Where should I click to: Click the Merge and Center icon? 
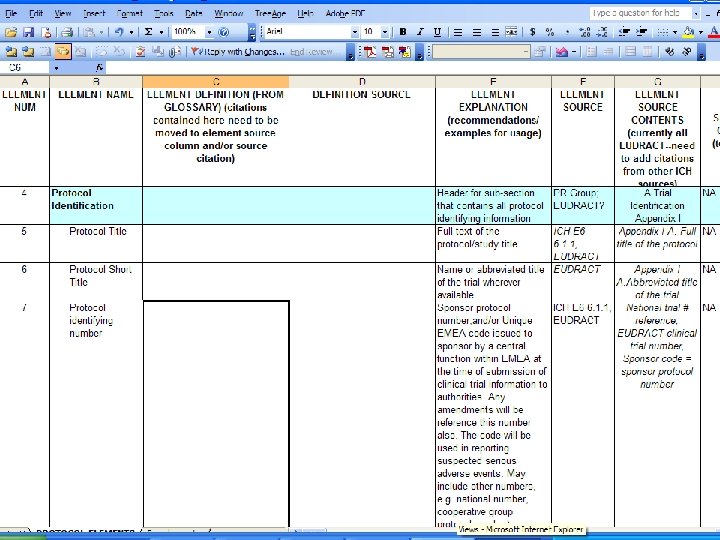(x=511, y=32)
